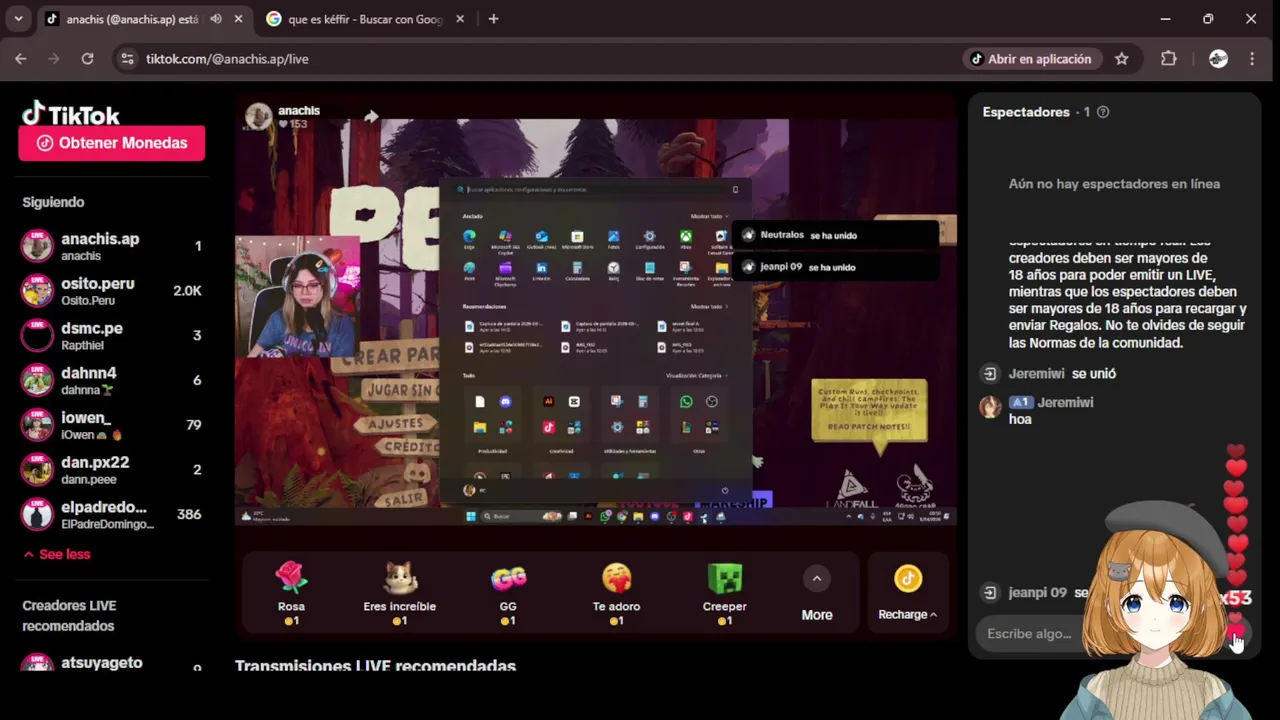
Task: Go forward in browser history
Action: [54, 59]
